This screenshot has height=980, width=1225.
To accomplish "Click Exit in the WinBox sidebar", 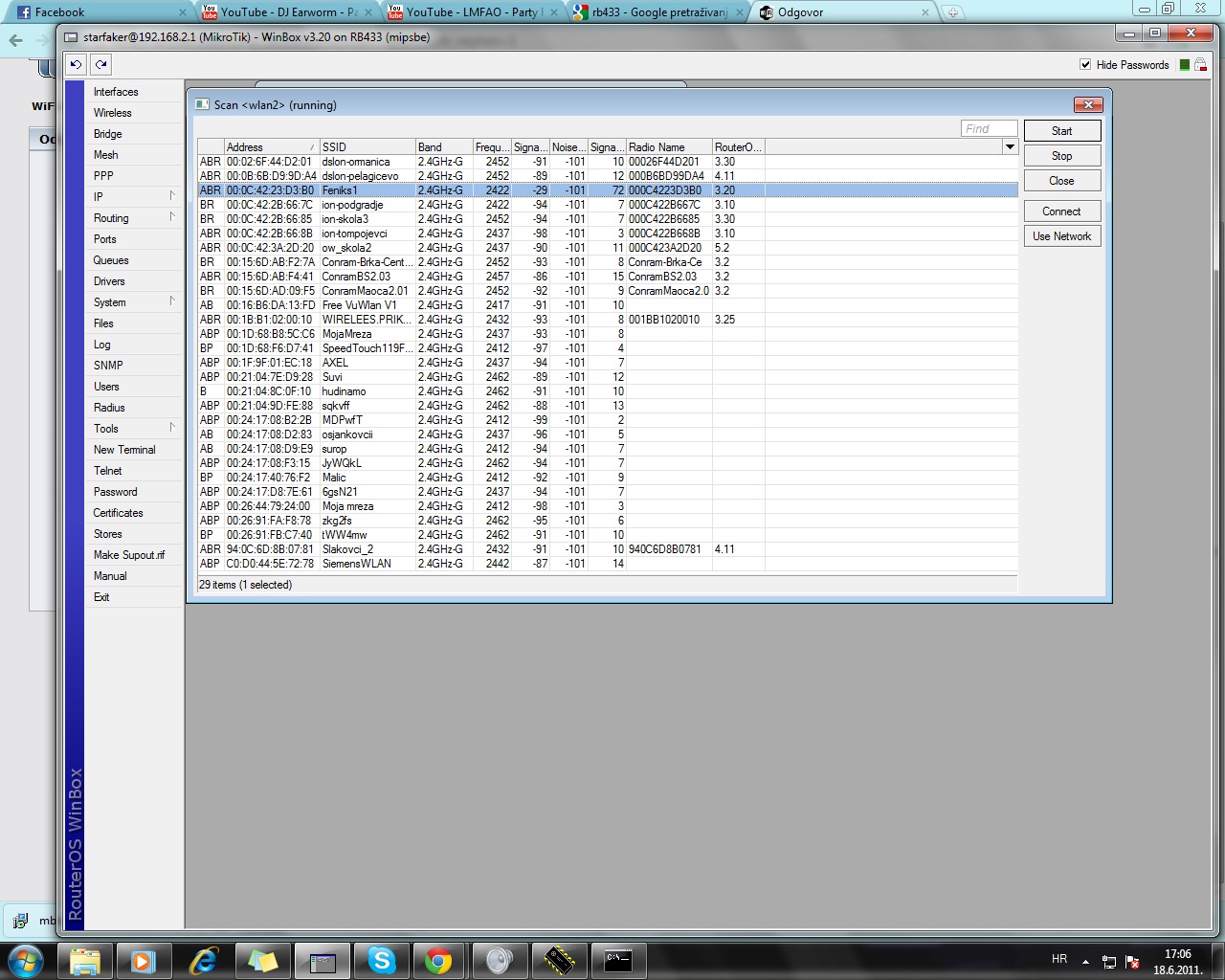I will tap(101, 597).
